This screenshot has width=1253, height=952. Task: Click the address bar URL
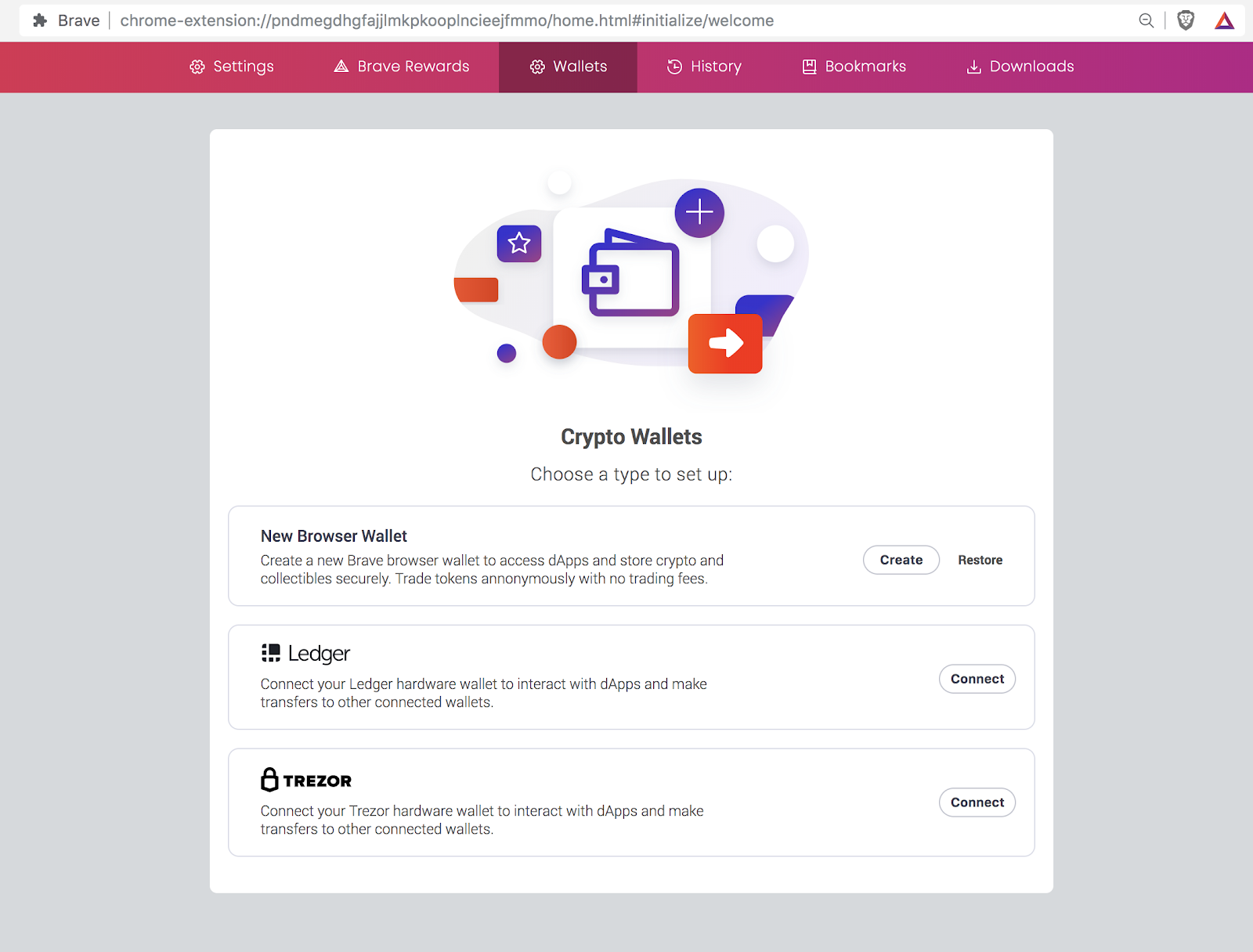pos(446,20)
